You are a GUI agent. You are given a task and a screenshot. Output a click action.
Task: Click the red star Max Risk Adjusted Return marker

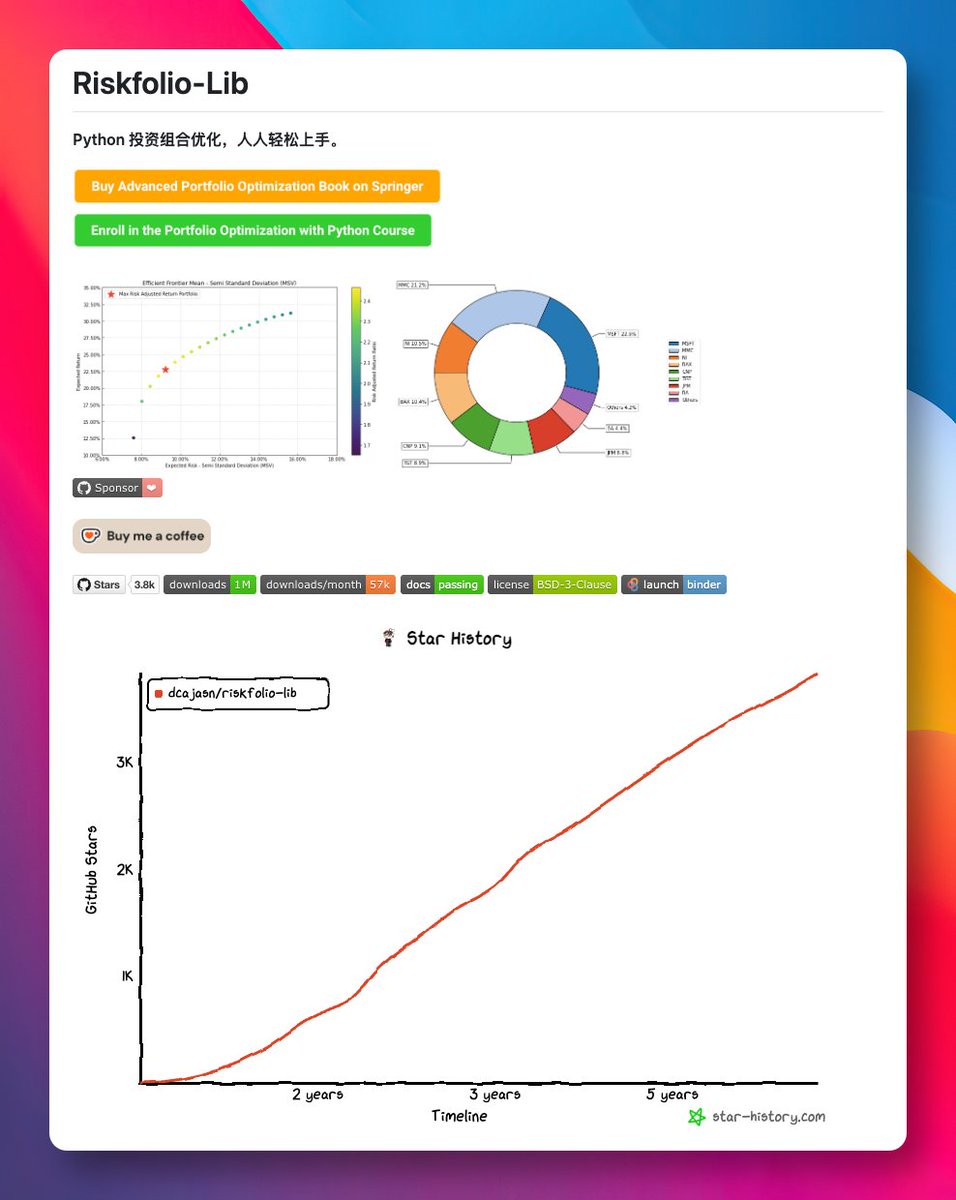pyautogui.click(x=165, y=370)
